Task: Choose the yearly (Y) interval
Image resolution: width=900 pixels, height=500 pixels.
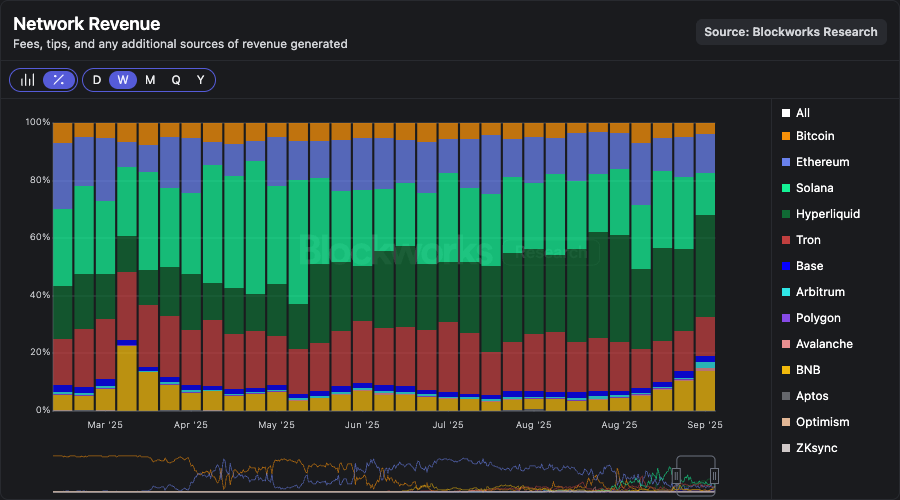Action: [201, 80]
